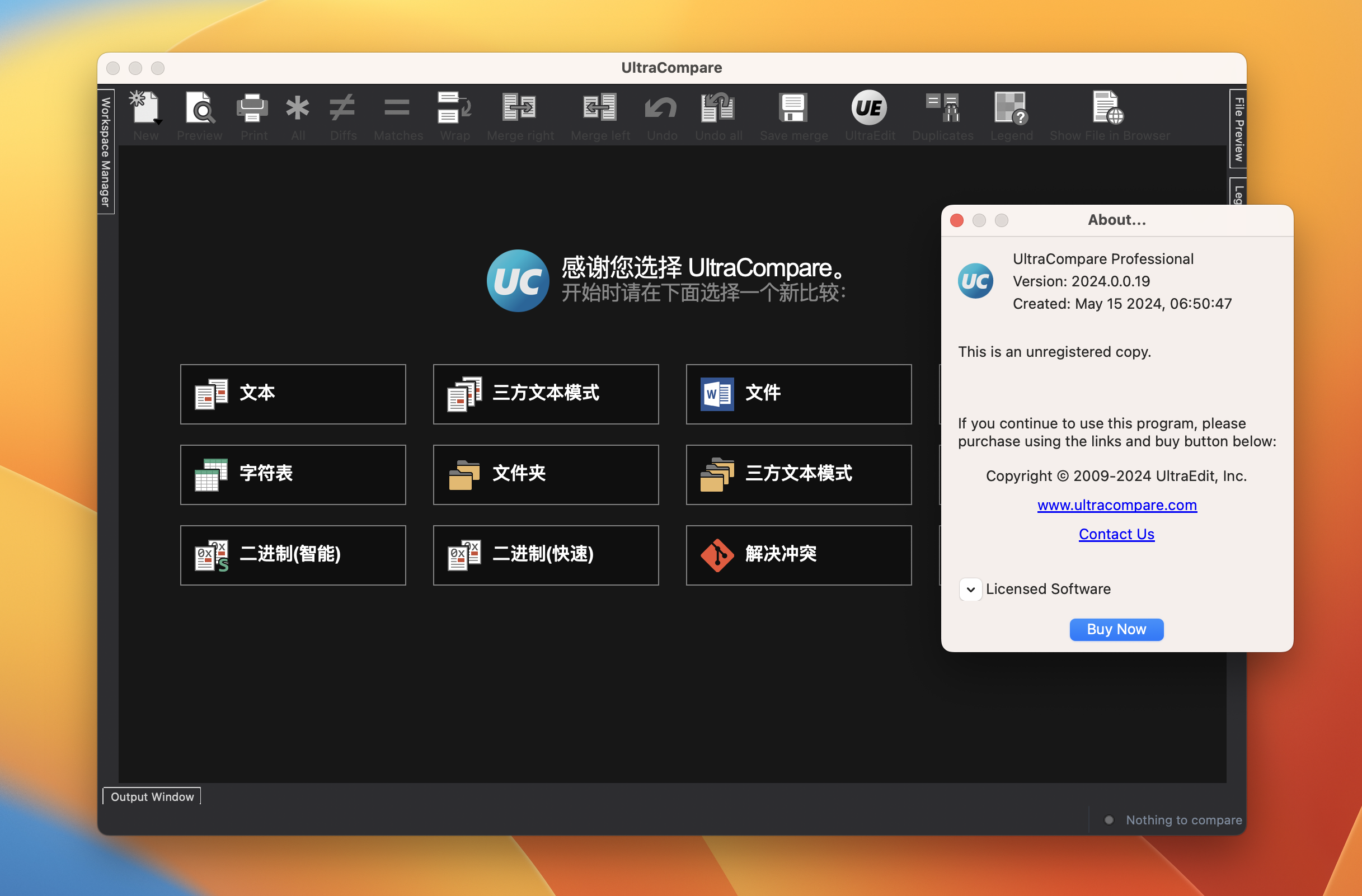Click the large UC welcome logo
This screenshot has width=1362, height=896.
pyautogui.click(x=518, y=281)
